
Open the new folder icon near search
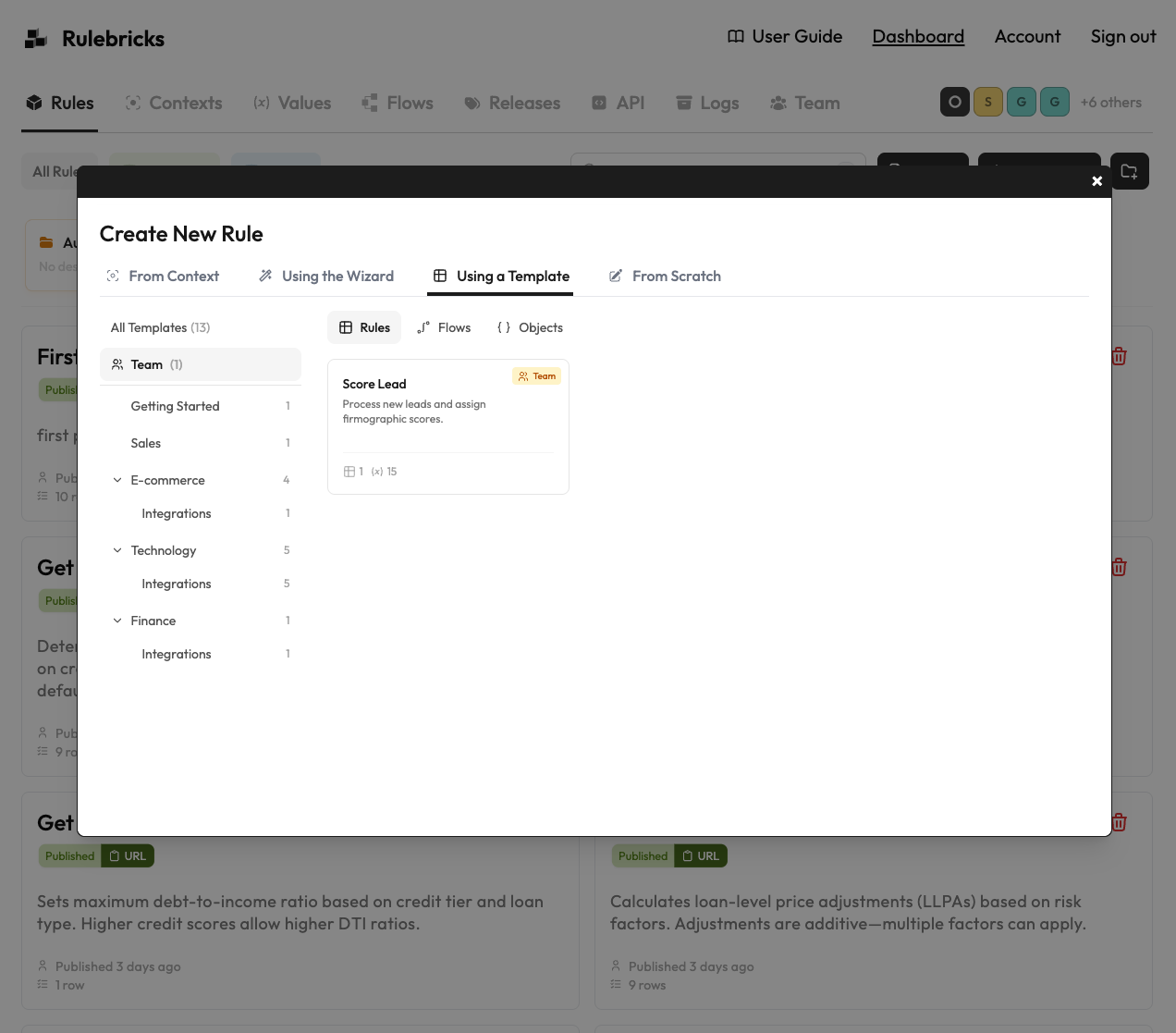click(x=1129, y=171)
